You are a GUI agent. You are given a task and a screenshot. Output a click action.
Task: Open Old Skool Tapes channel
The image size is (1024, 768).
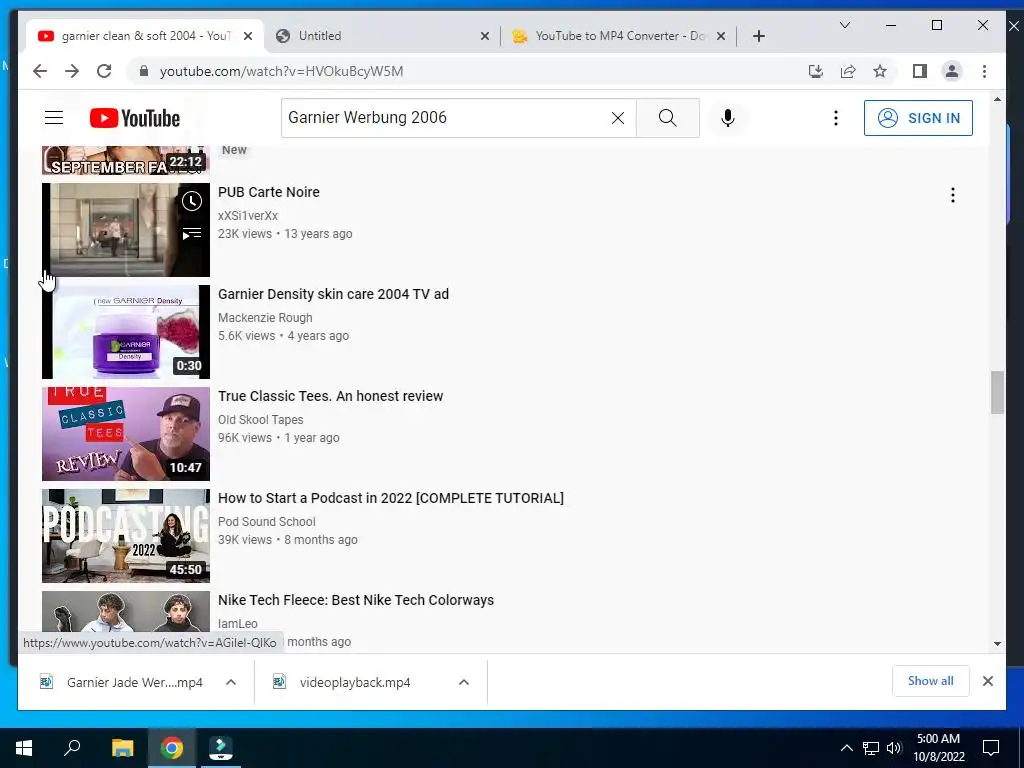(261, 419)
